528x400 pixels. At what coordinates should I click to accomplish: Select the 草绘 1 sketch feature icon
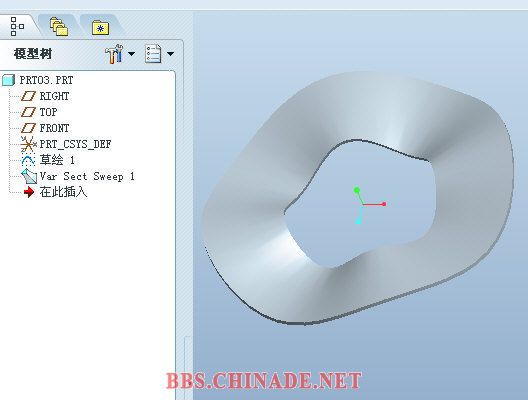[x=28, y=160]
